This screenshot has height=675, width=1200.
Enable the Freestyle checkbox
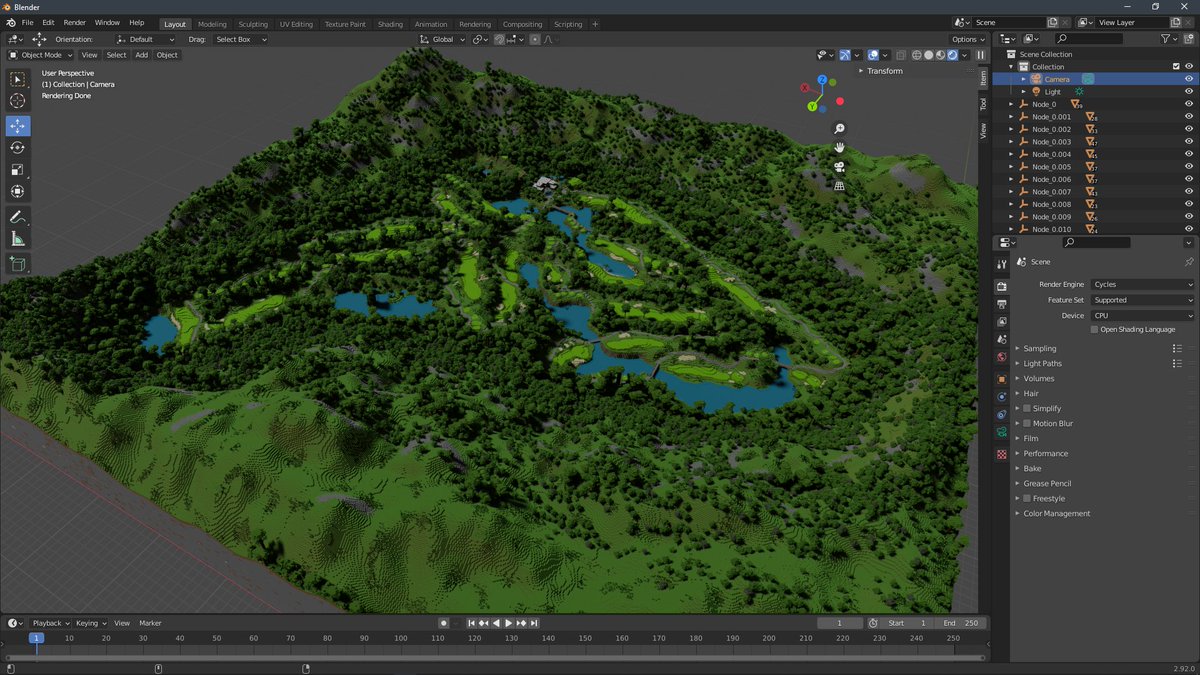(x=1027, y=498)
